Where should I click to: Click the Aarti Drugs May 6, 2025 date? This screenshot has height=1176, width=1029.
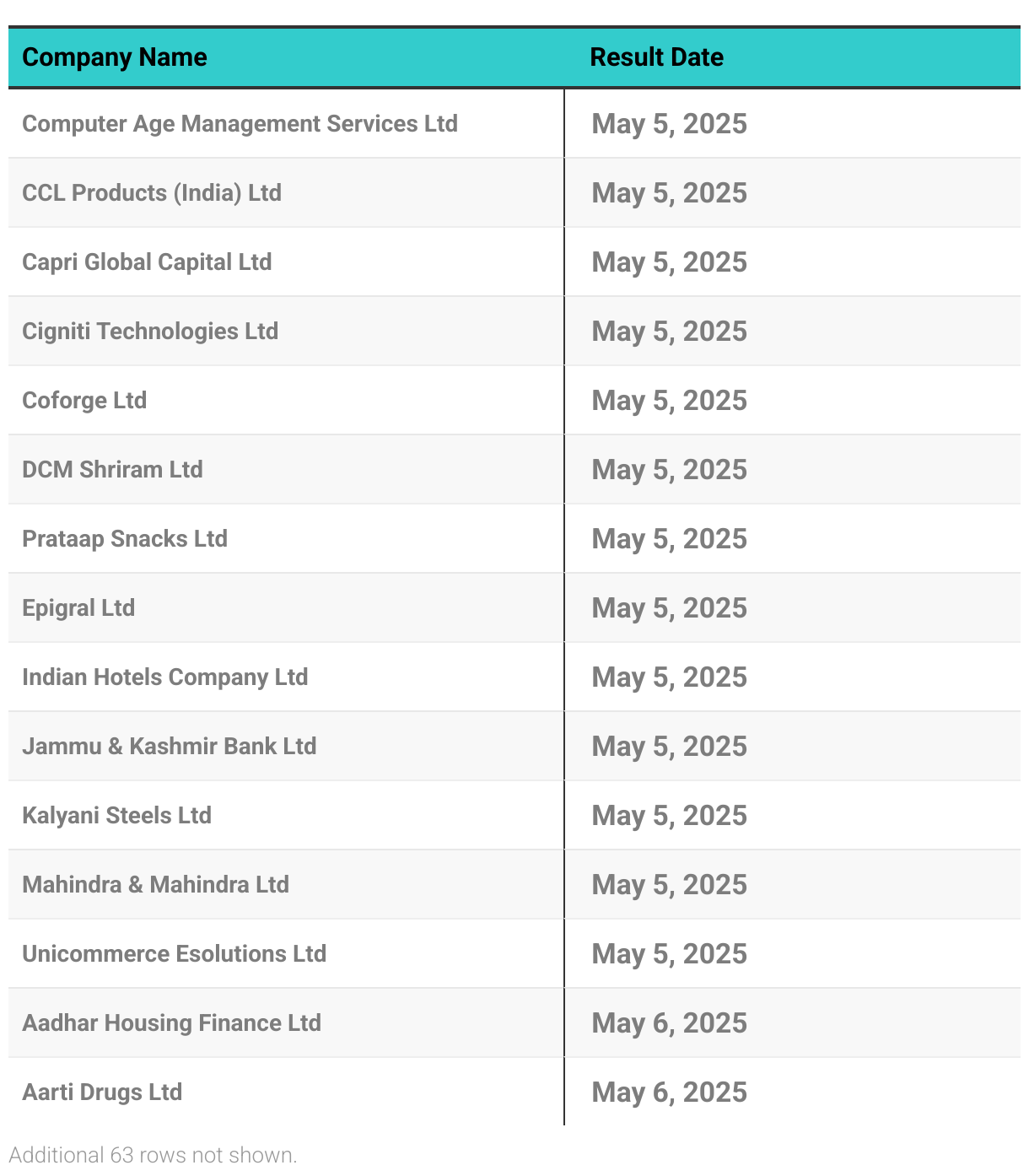[670, 1092]
